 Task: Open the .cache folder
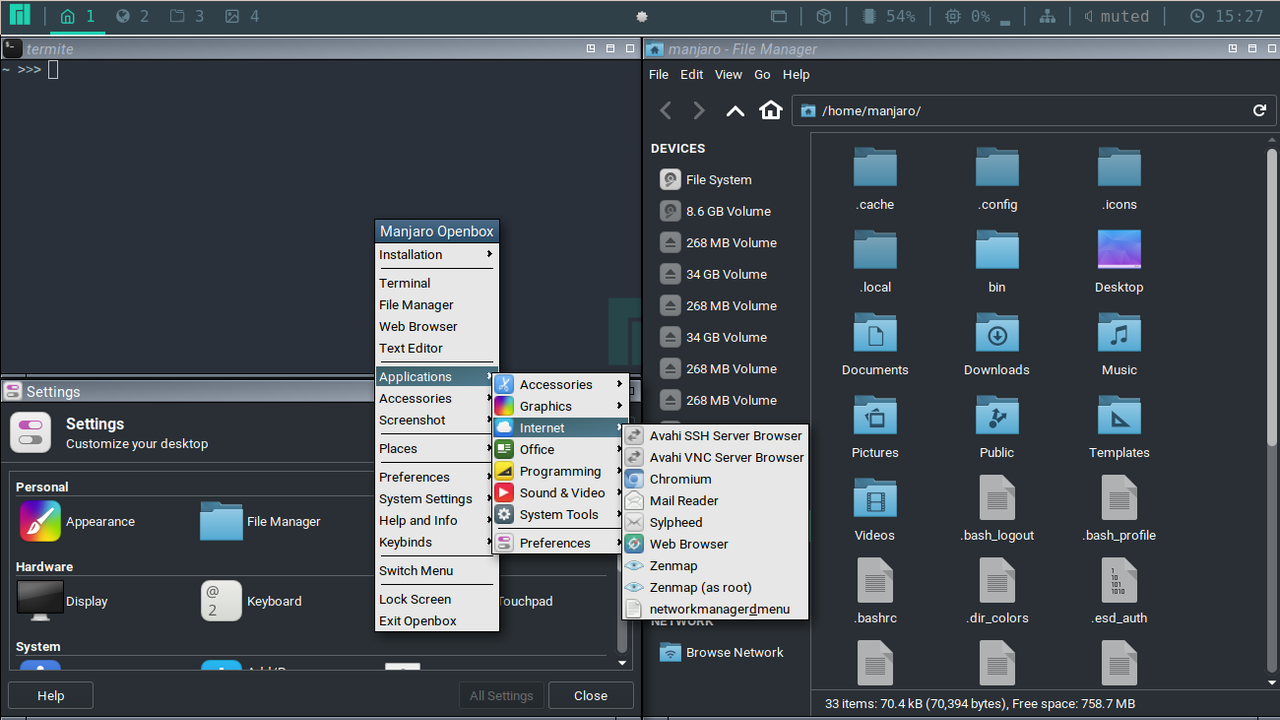point(875,180)
